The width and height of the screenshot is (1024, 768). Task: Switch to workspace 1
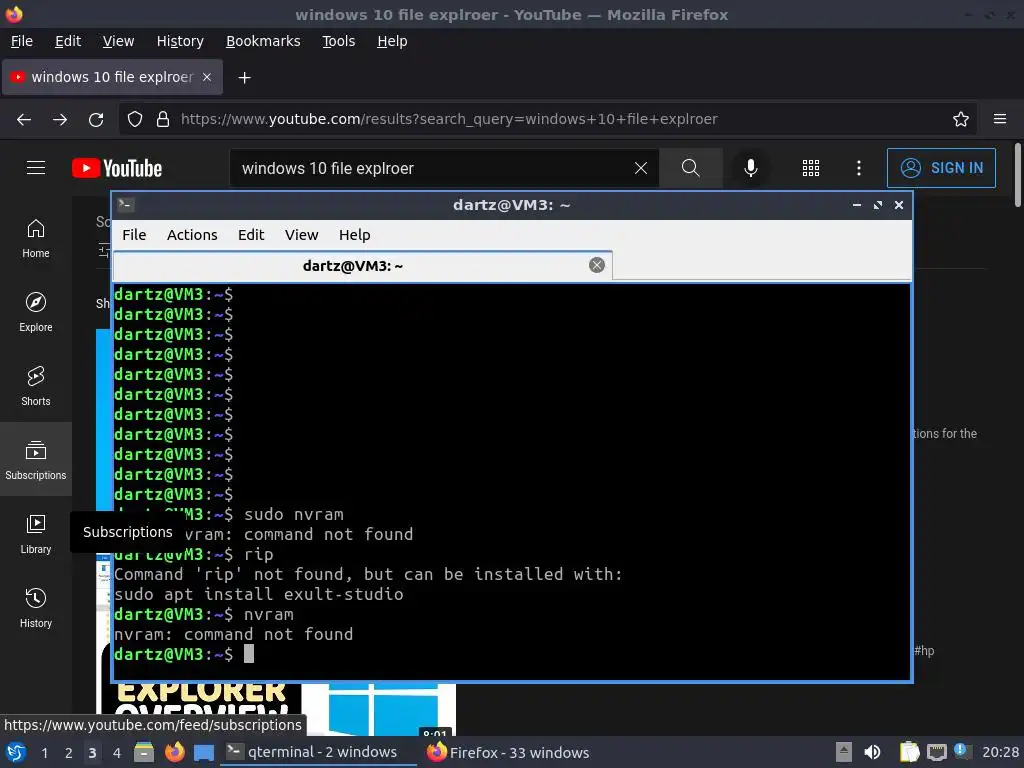[44, 753]
